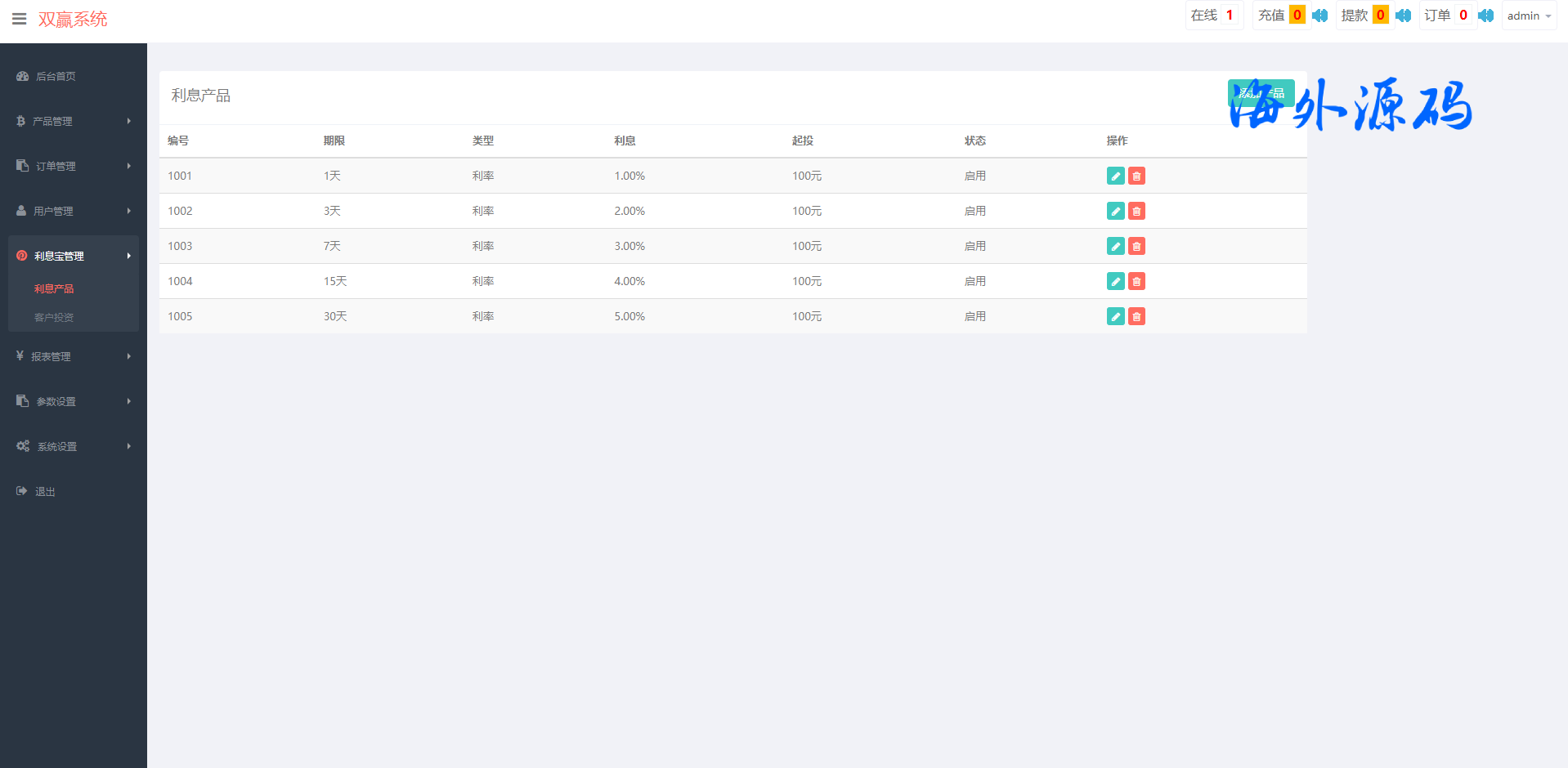Expand 订单管理 in the sidebar
Viewport: 1568px width, 768px height.
point(73,166)
